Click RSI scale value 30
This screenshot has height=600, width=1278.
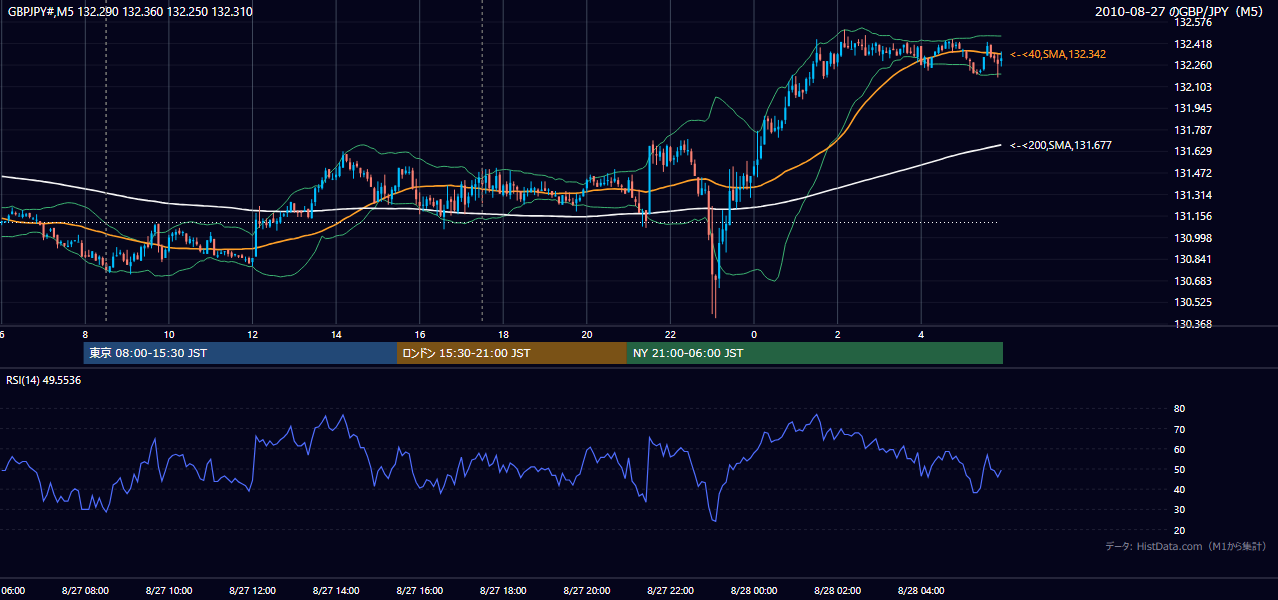click(1180, 510)
